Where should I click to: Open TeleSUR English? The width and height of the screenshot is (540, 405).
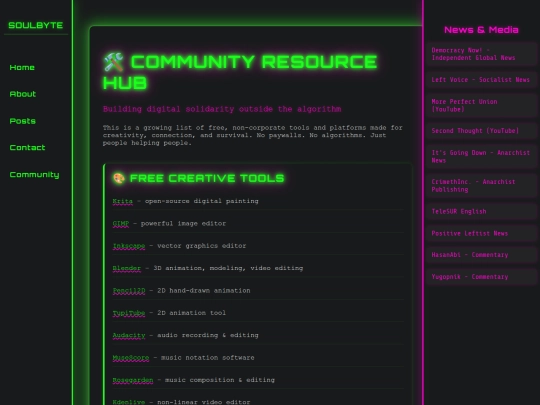point(481,211)
